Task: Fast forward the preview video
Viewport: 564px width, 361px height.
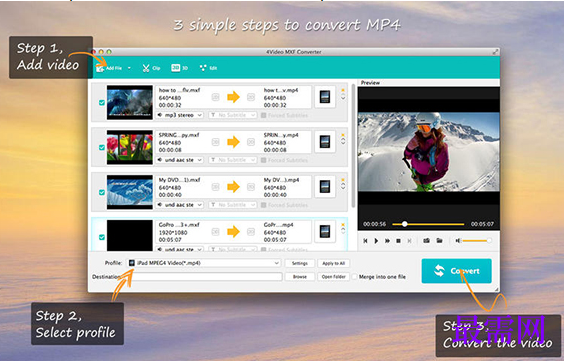Action: 387,241
